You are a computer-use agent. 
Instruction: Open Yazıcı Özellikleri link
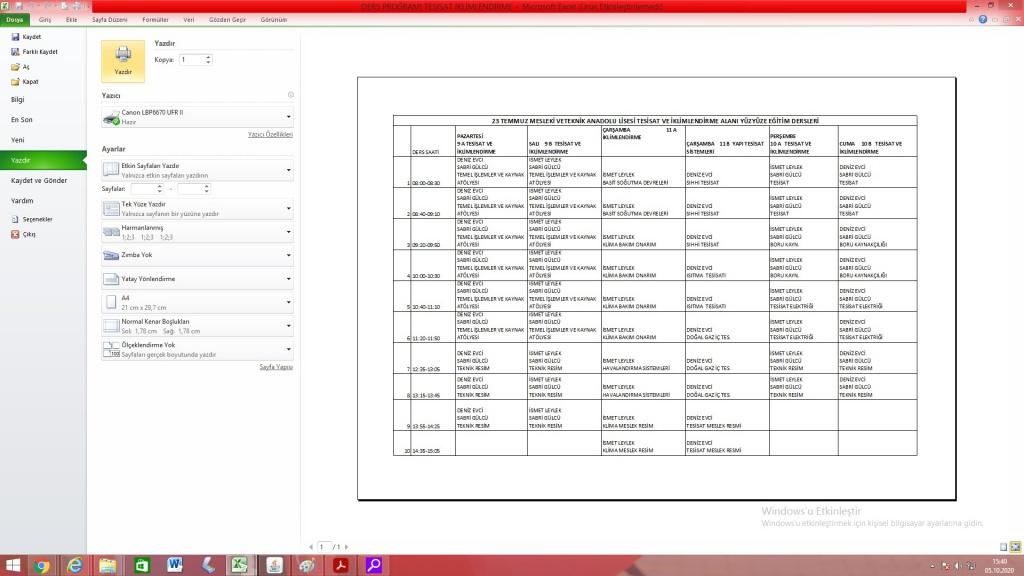coord(270,134)
